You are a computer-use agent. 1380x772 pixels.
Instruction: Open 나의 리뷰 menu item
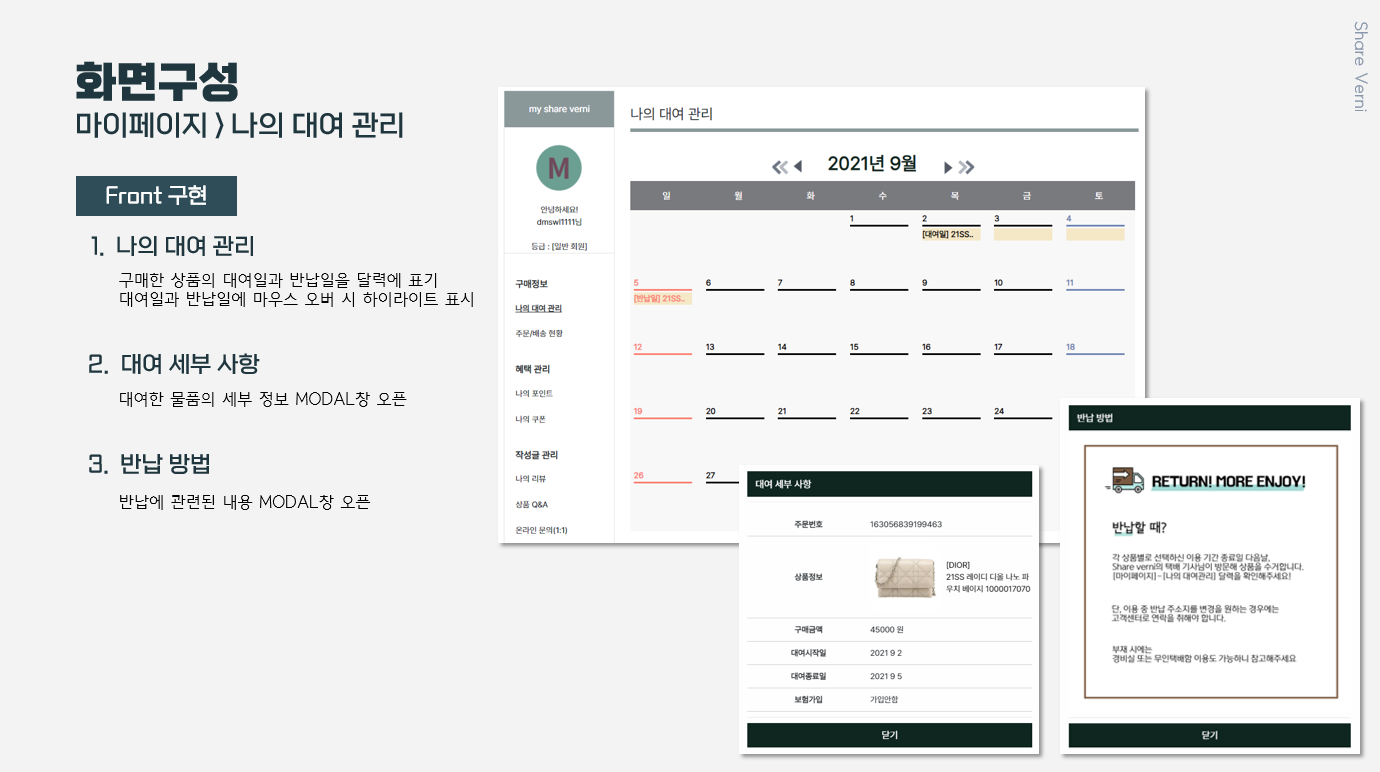click(x=531, y=479)
